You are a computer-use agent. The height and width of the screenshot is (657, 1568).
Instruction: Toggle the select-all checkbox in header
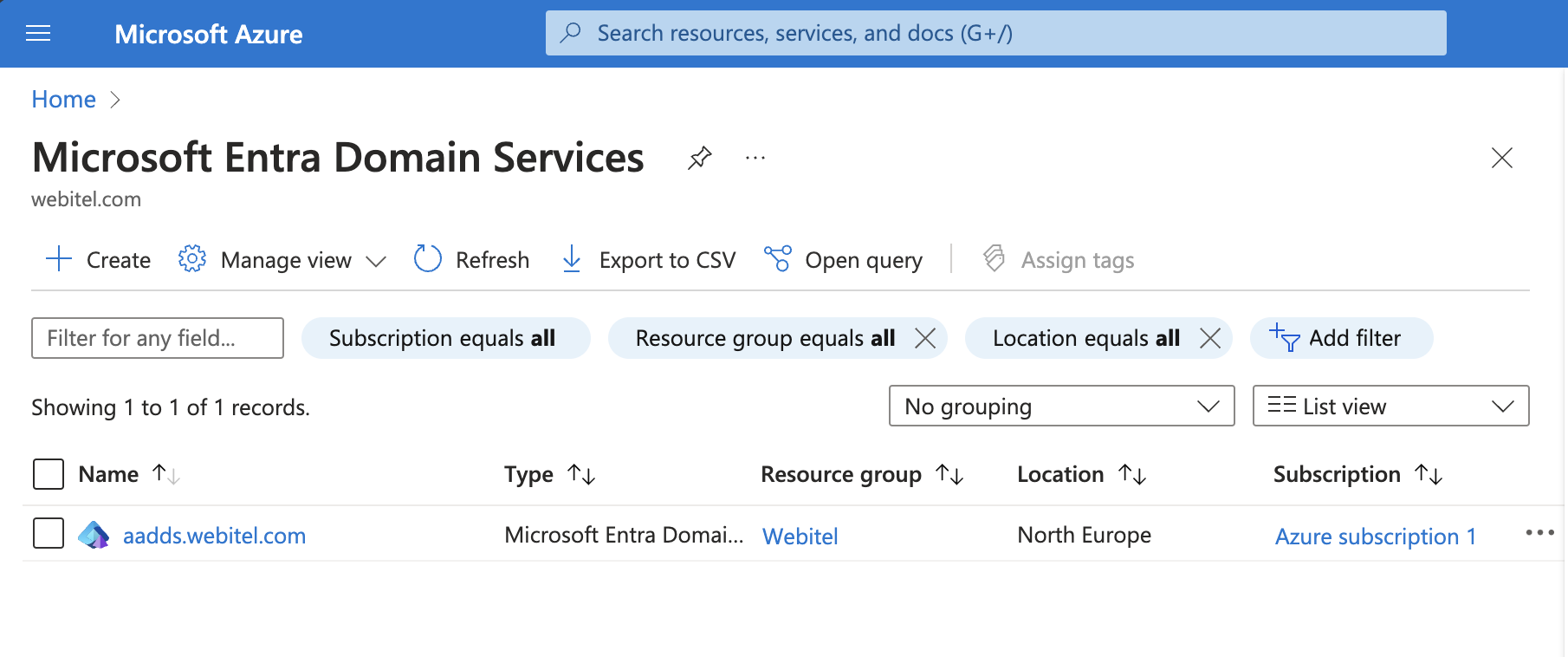(x=49, y=474)
